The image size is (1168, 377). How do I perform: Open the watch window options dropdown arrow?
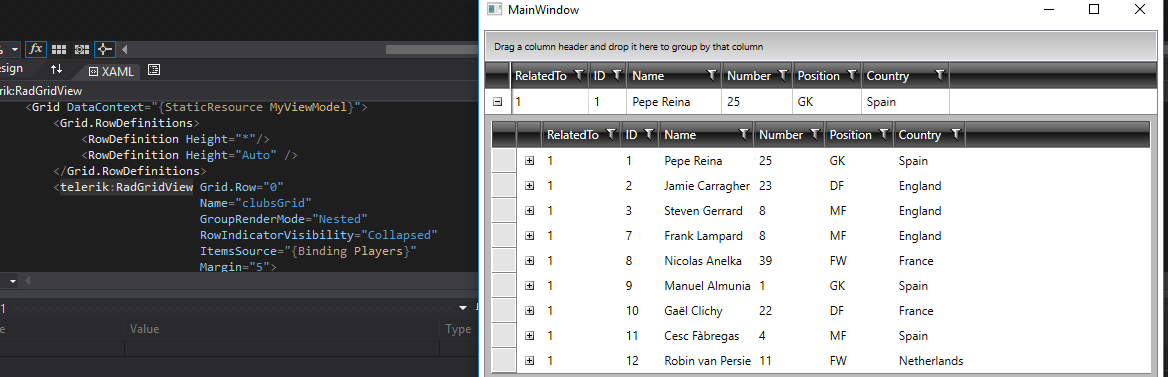click(463, 307)
